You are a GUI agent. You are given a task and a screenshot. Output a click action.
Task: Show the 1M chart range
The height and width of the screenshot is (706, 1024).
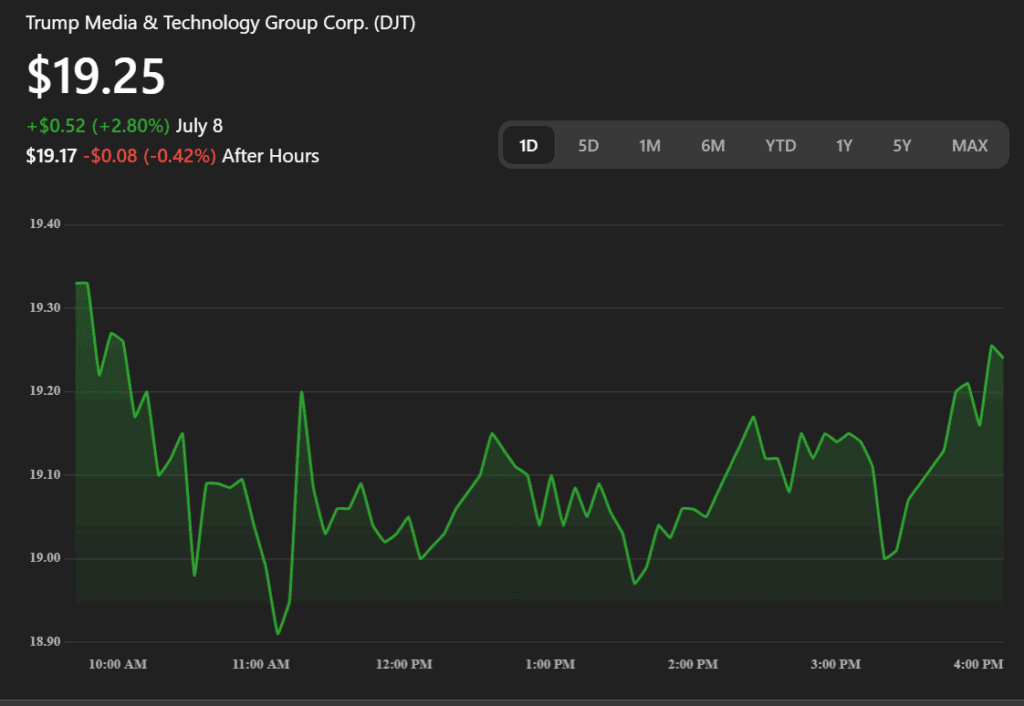click(649, 145)
